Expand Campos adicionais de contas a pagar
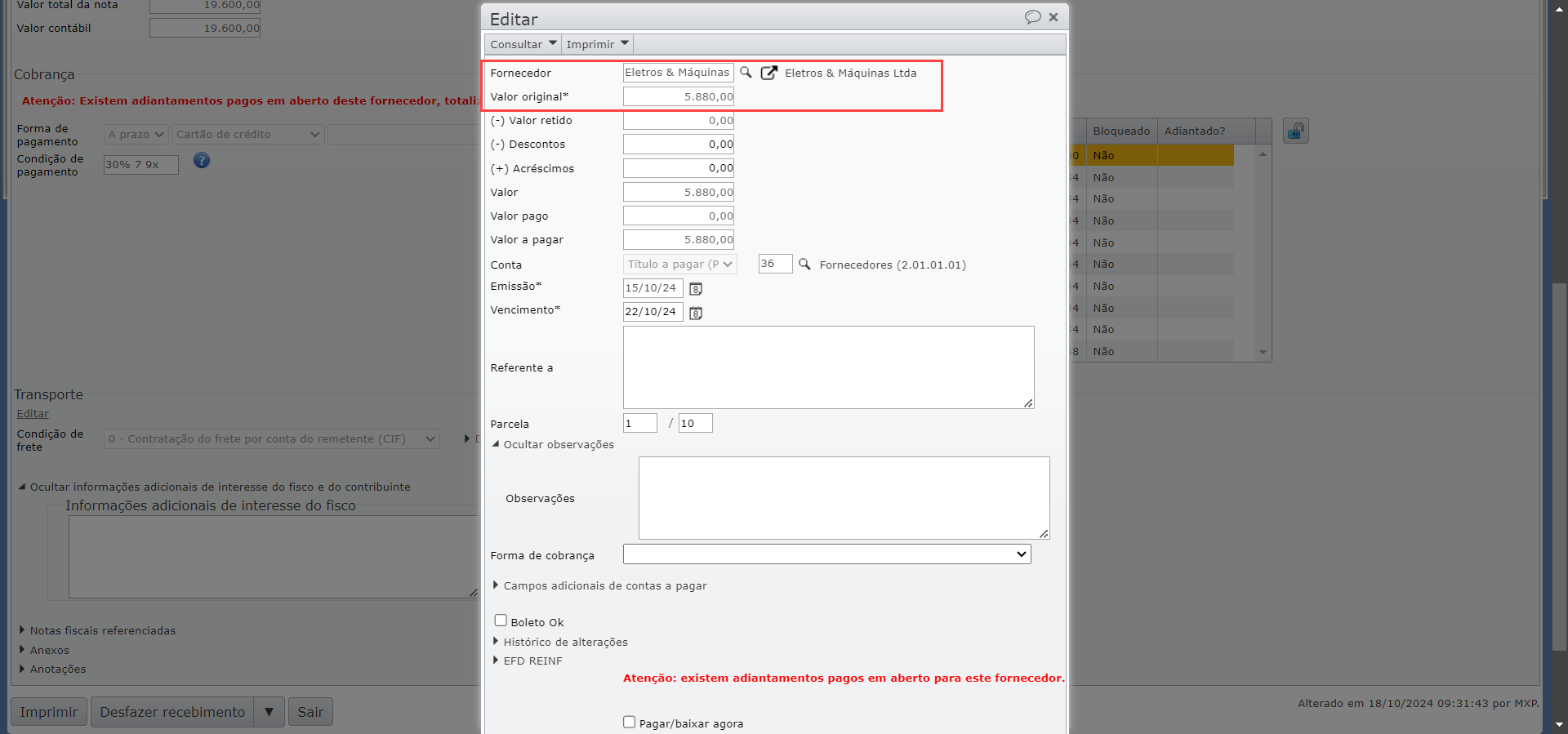 pos(604,585)
